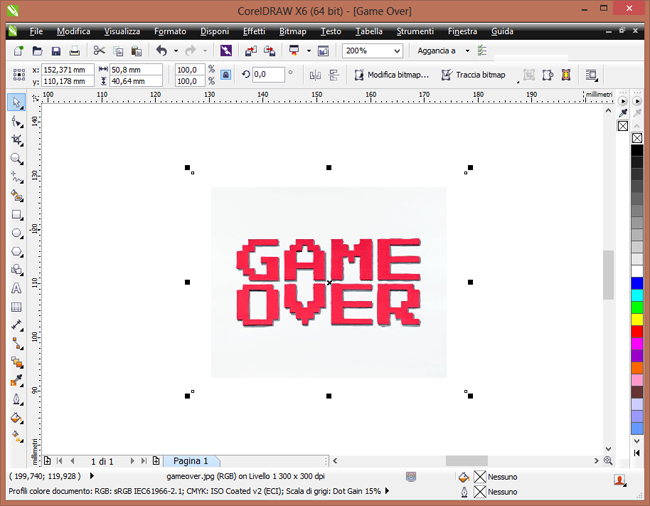Image resolution: width=650 pixels, height=506 pixels.
Task: Click the Modifica bitmap... button
Action: (x=392, y=75)
